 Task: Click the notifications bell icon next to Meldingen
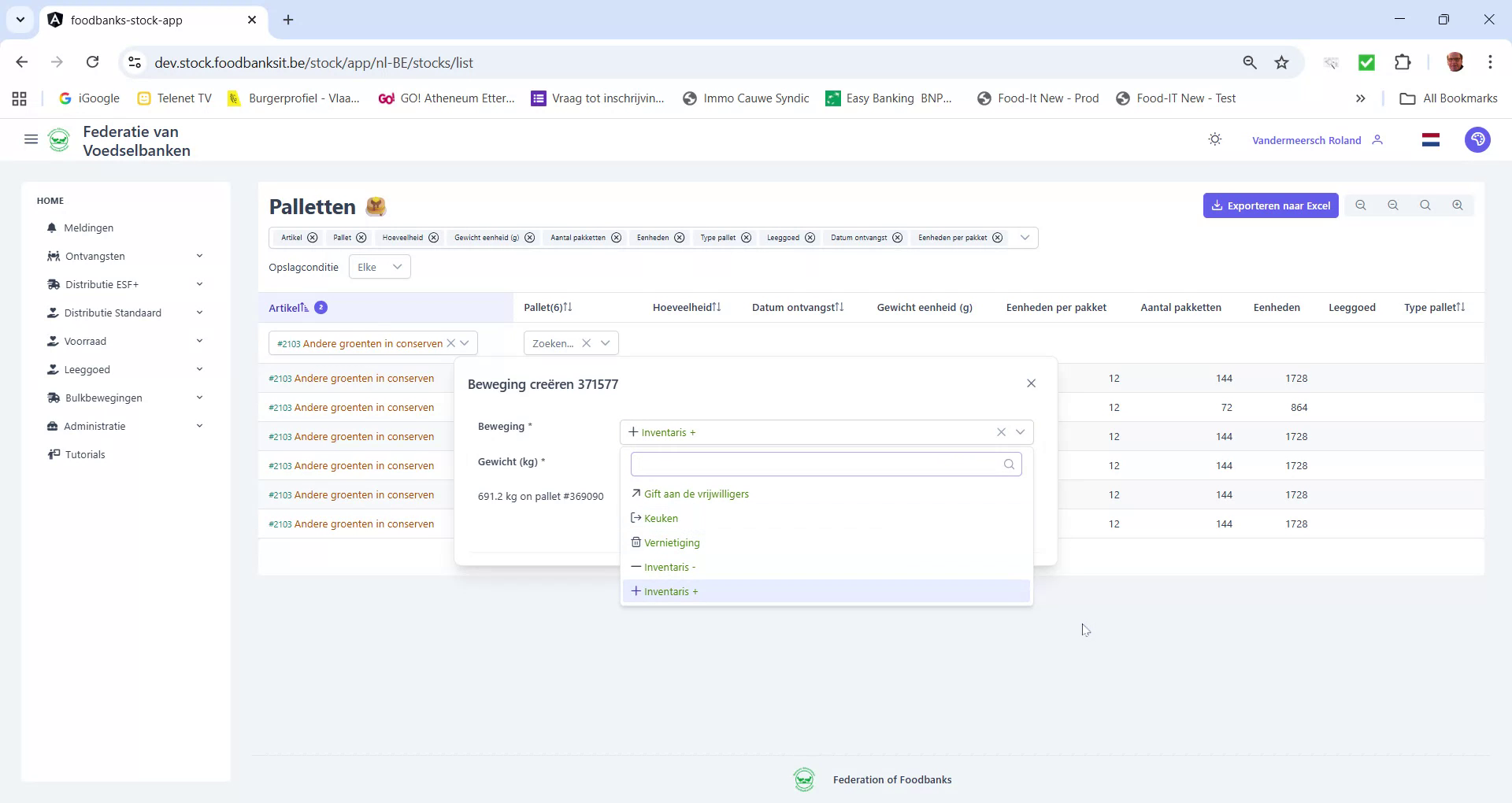click(x=52, y=228)
